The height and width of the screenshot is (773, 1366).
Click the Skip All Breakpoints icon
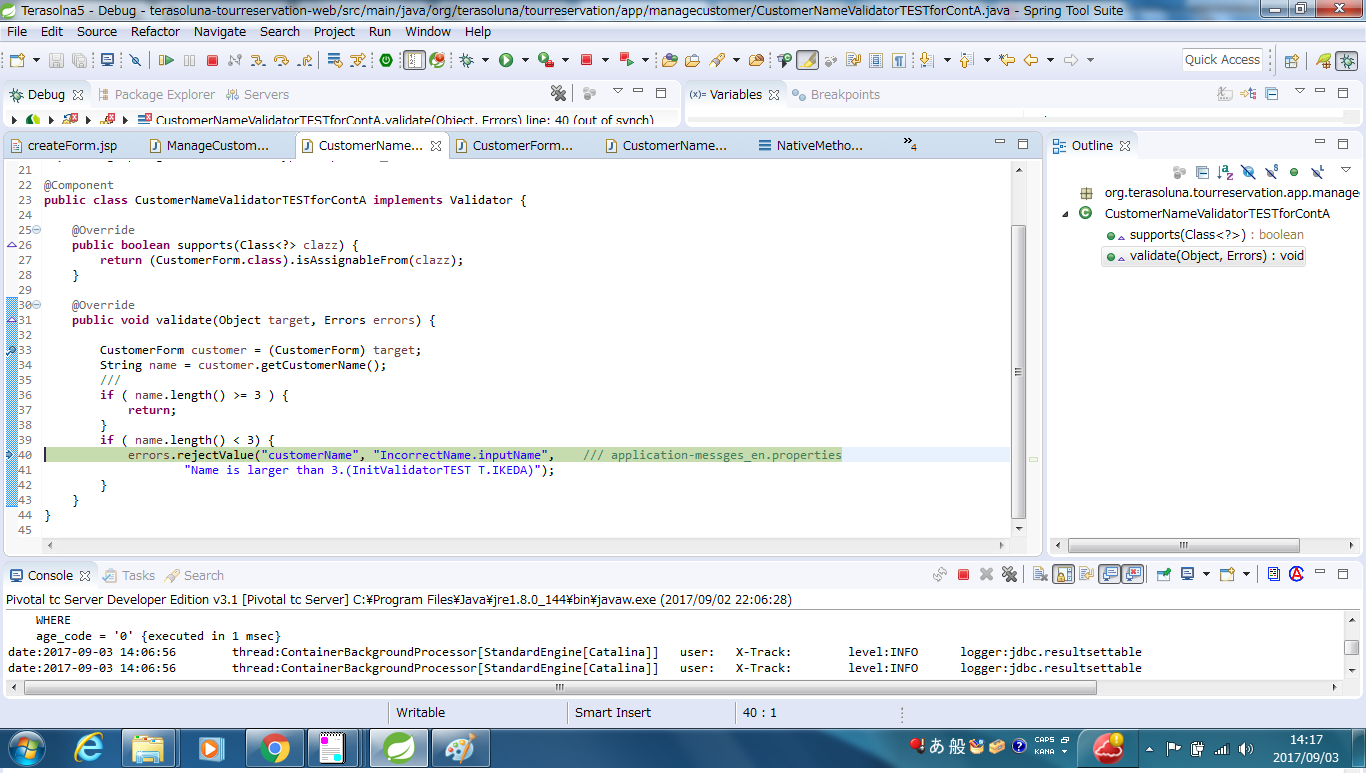135,60
